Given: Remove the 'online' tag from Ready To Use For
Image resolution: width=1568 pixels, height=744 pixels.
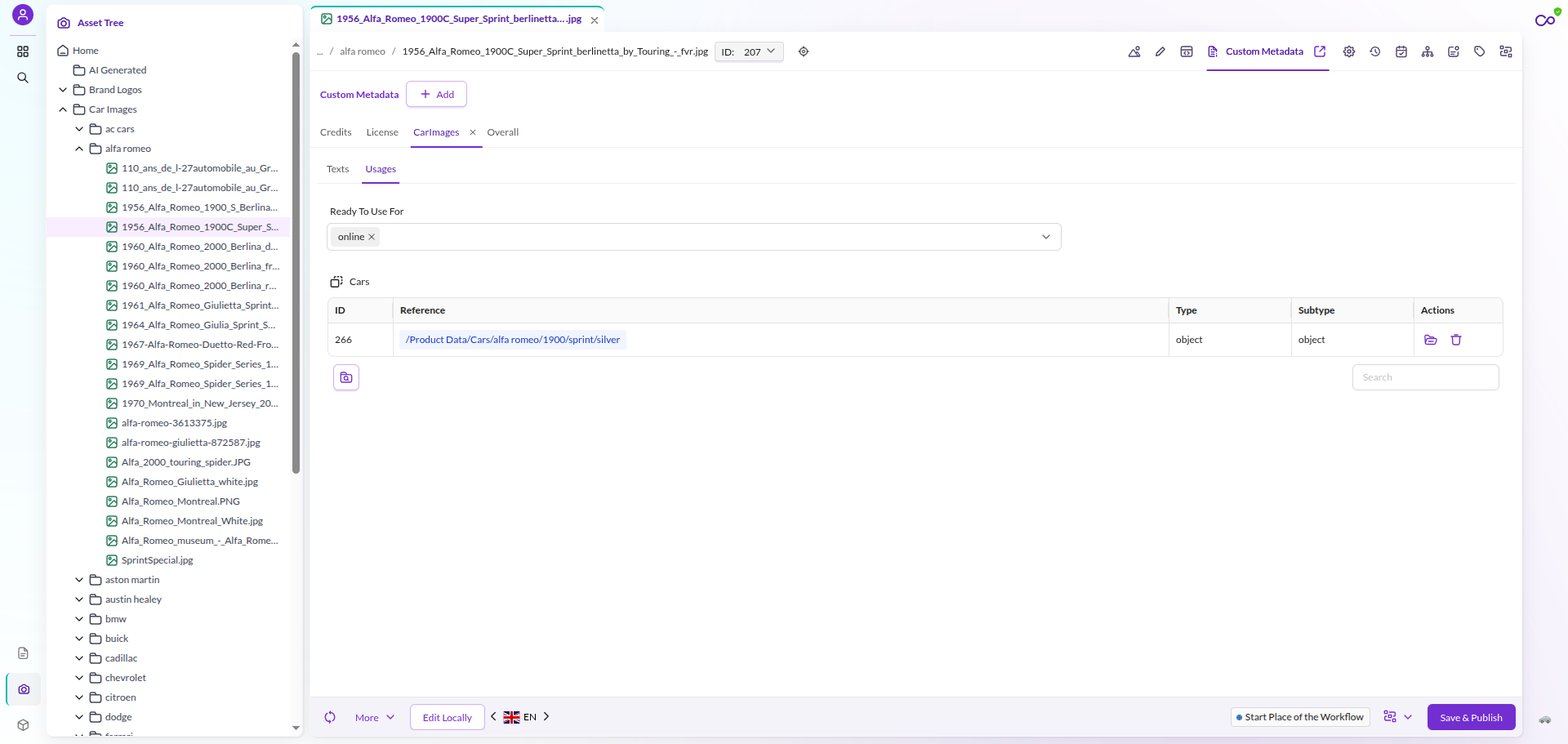Looking at the screenshot, I should (372, 237).
